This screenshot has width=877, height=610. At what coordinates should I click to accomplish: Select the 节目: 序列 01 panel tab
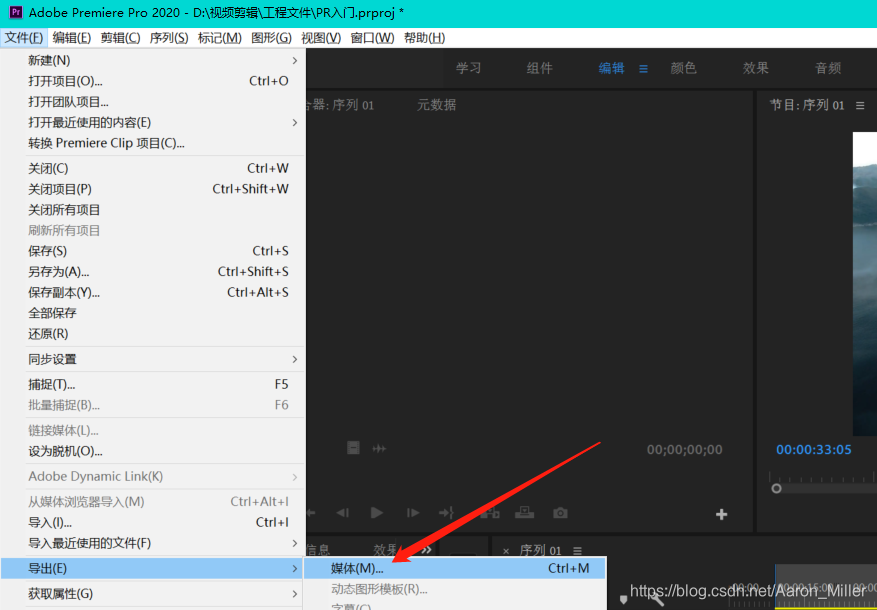coord(807,105)
